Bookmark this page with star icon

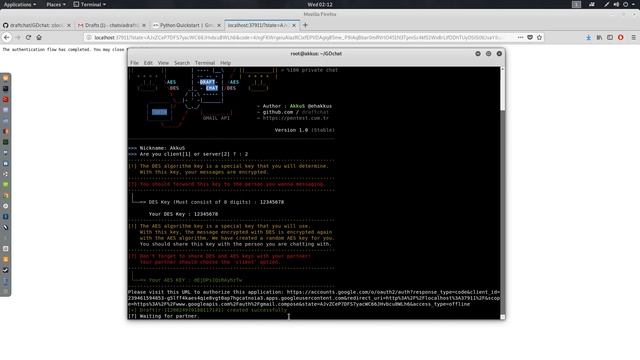tap(539, 38)
